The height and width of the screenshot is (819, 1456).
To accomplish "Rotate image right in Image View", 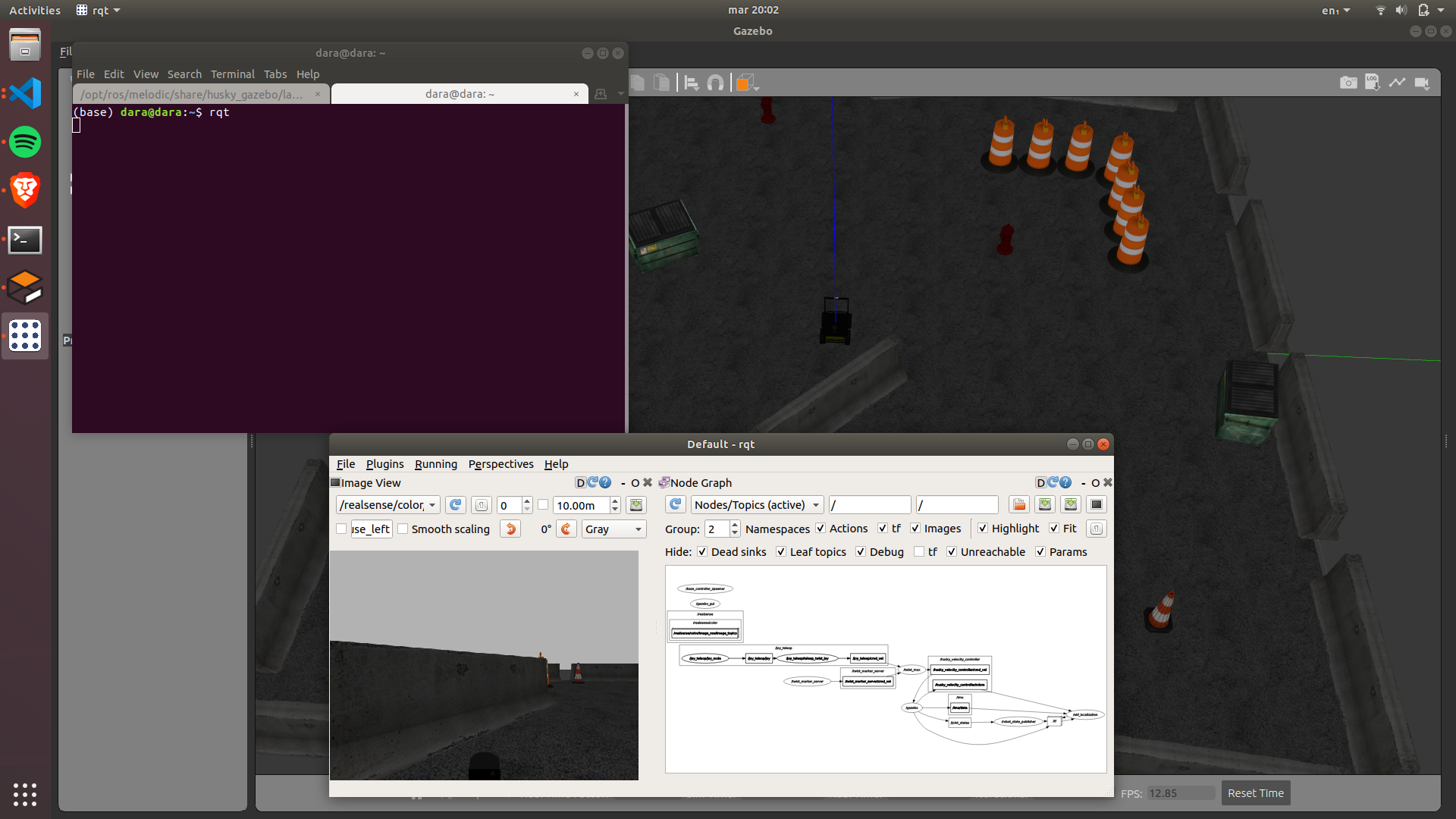I will 566,529.
